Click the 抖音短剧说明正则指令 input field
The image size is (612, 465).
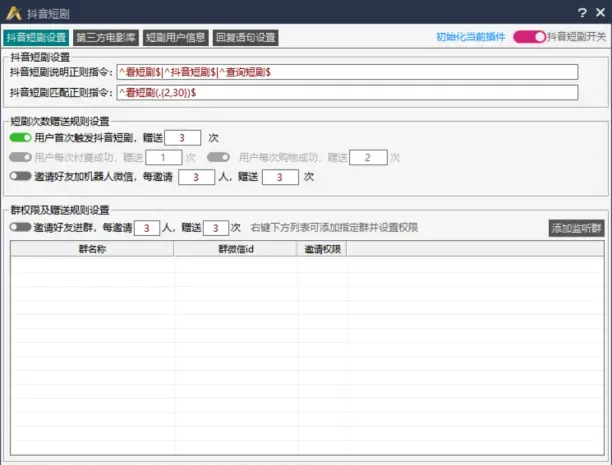(x=347, y=72)
